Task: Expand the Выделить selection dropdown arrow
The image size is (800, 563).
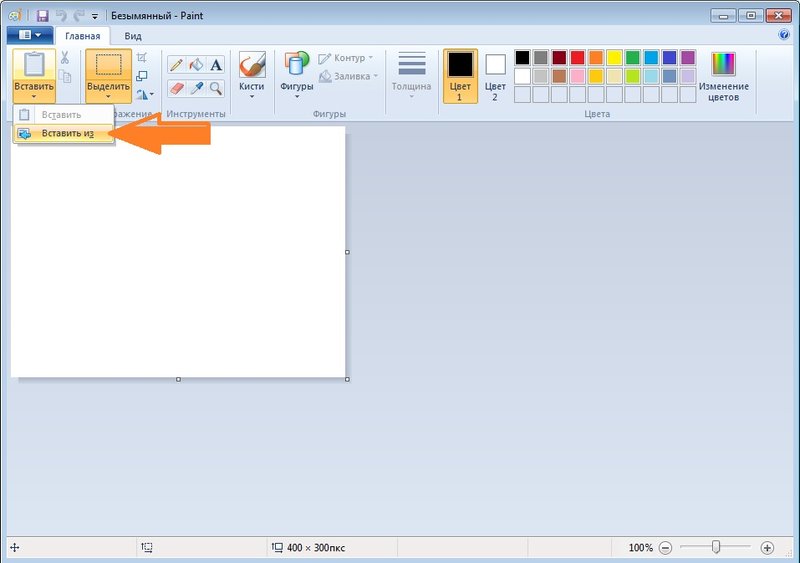Action: coord(108,97)
